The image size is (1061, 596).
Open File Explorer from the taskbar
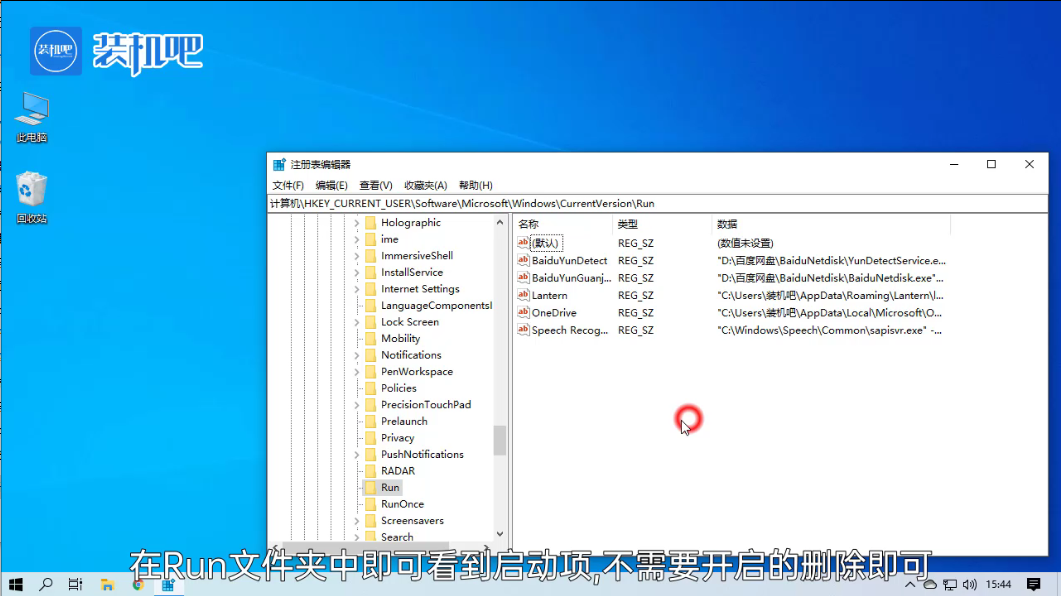pos(106,584)
